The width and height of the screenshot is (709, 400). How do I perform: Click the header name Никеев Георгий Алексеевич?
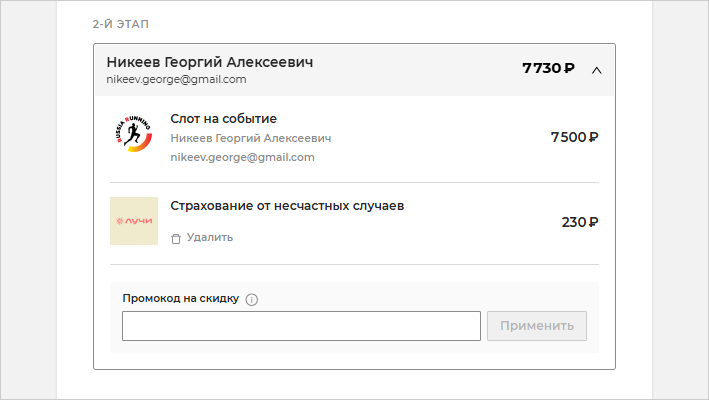[x=210, y=62]
